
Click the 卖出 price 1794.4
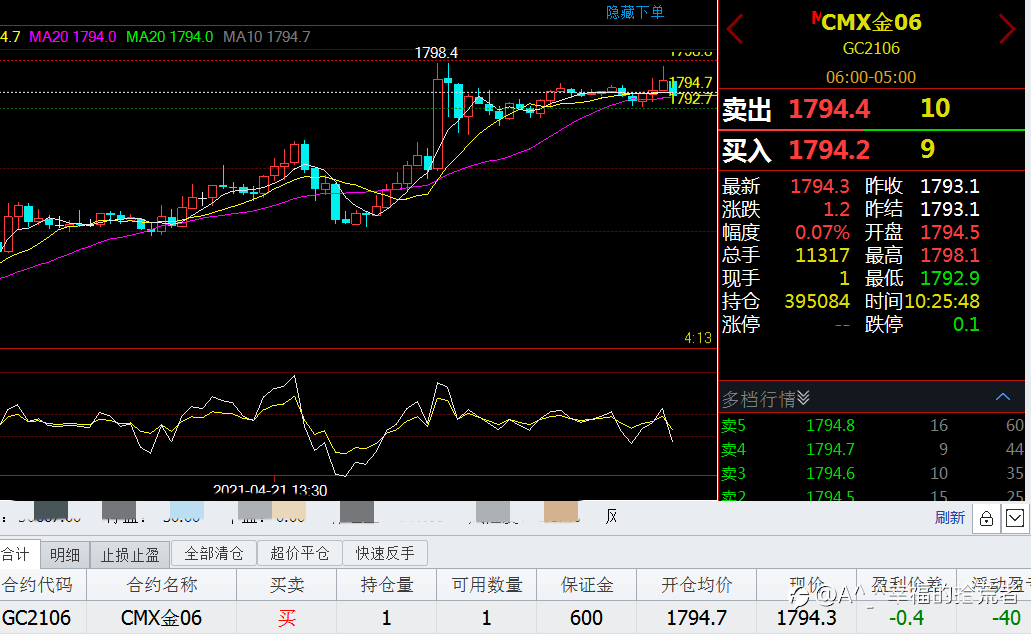click(x=829, y=109)
